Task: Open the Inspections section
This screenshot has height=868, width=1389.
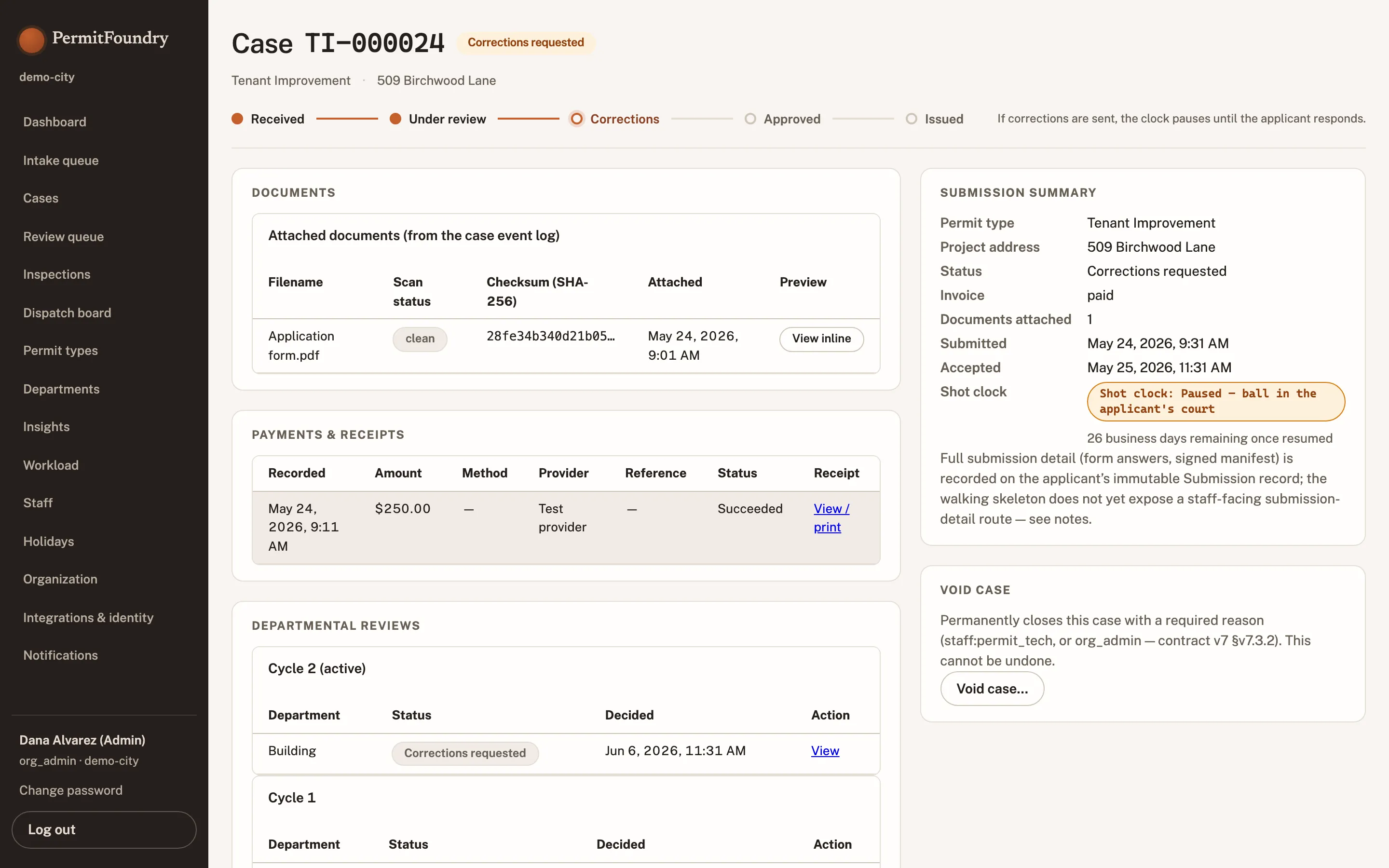Action: 57,274
